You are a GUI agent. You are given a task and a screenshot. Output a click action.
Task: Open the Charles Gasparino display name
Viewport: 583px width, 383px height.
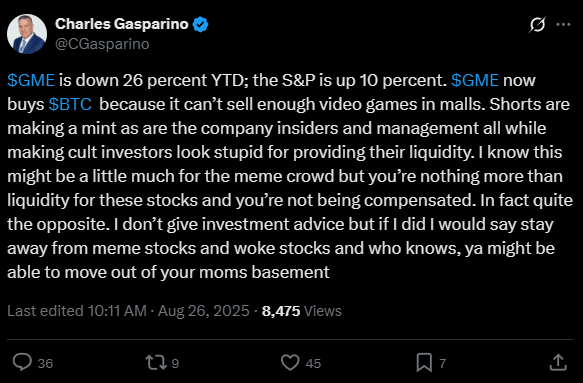[x=122, y=24]
